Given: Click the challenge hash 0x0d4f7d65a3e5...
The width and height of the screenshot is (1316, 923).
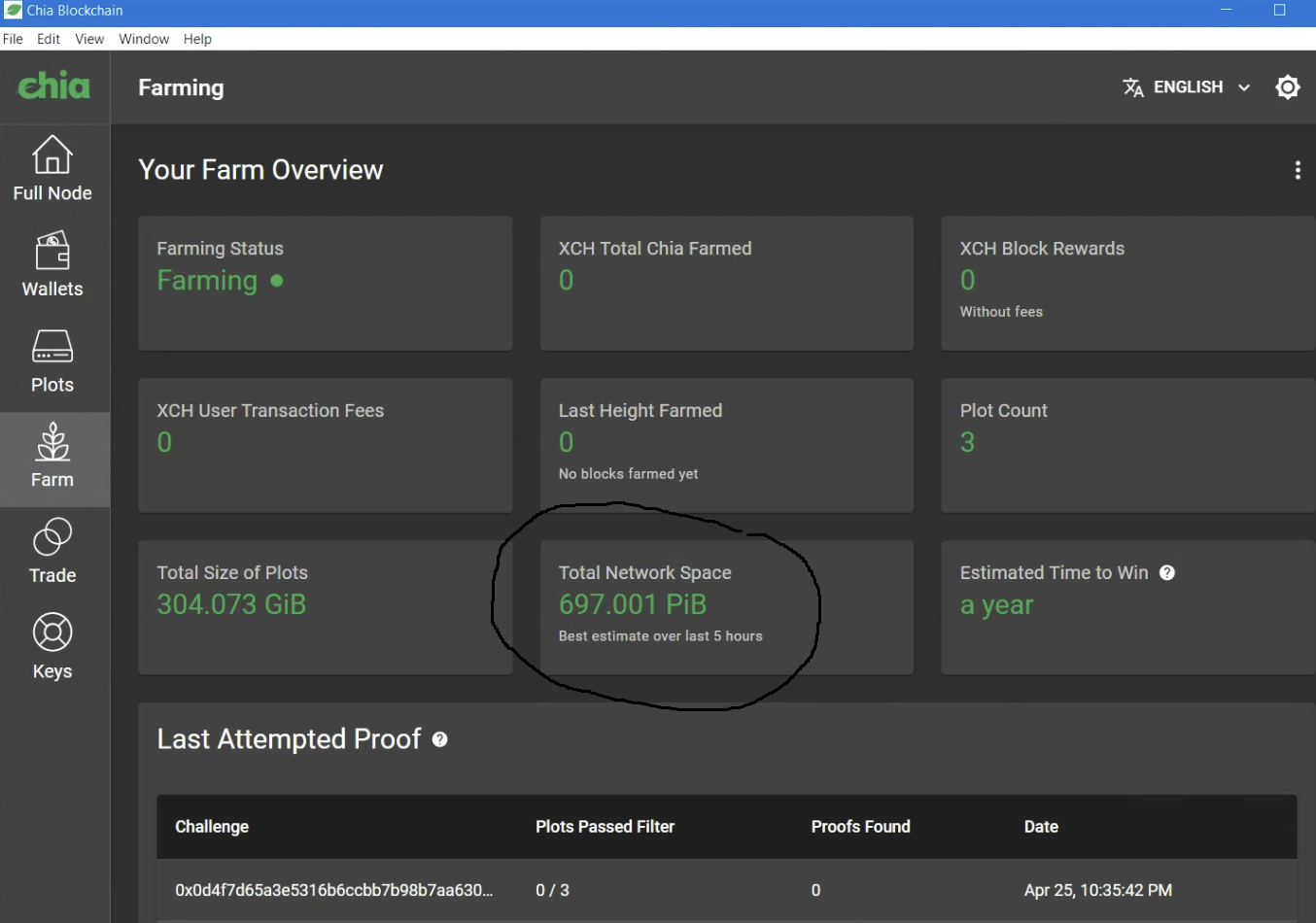Looking at the screenshot, I should [x=333, y=890].
